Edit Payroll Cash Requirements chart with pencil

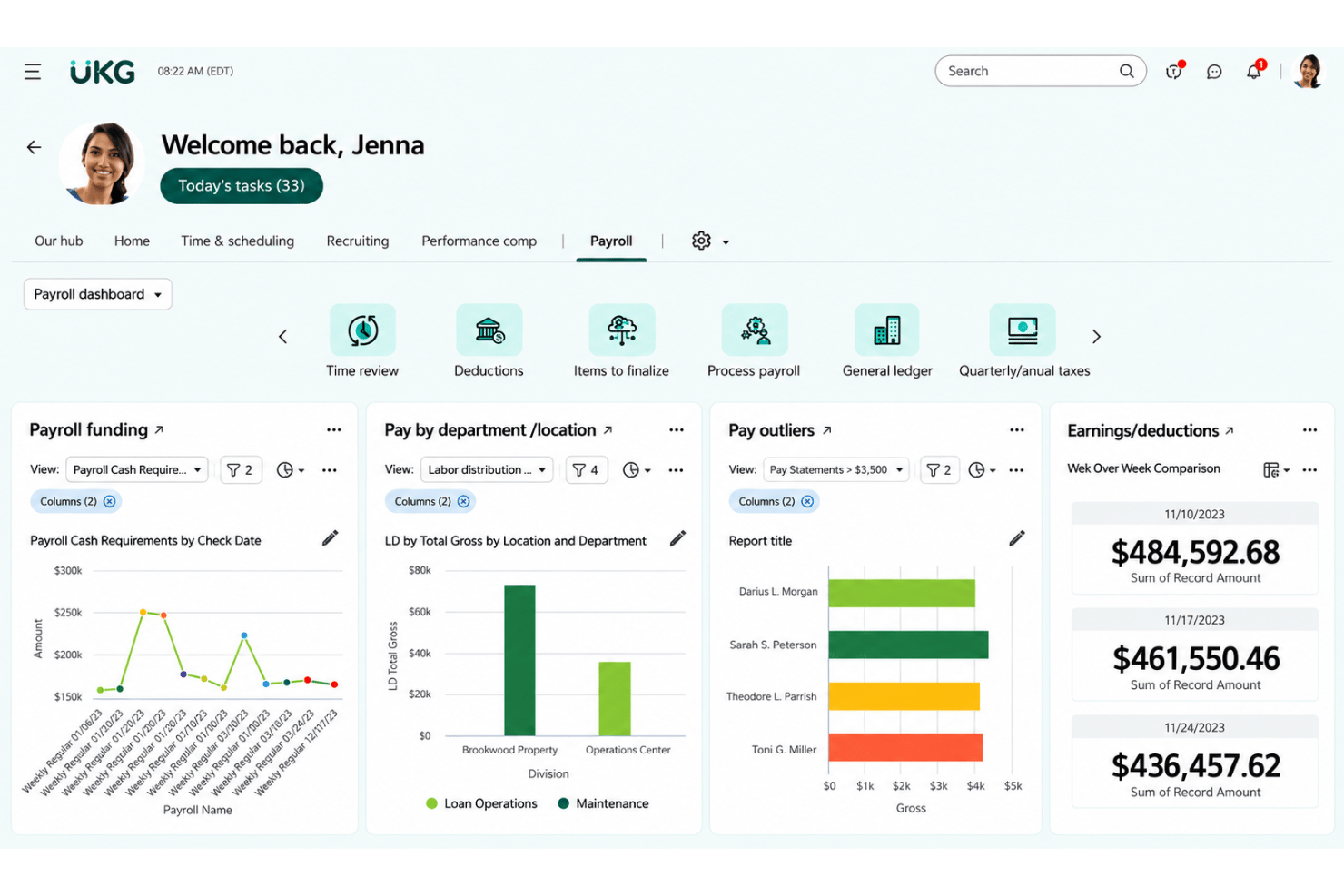(331, 538)
